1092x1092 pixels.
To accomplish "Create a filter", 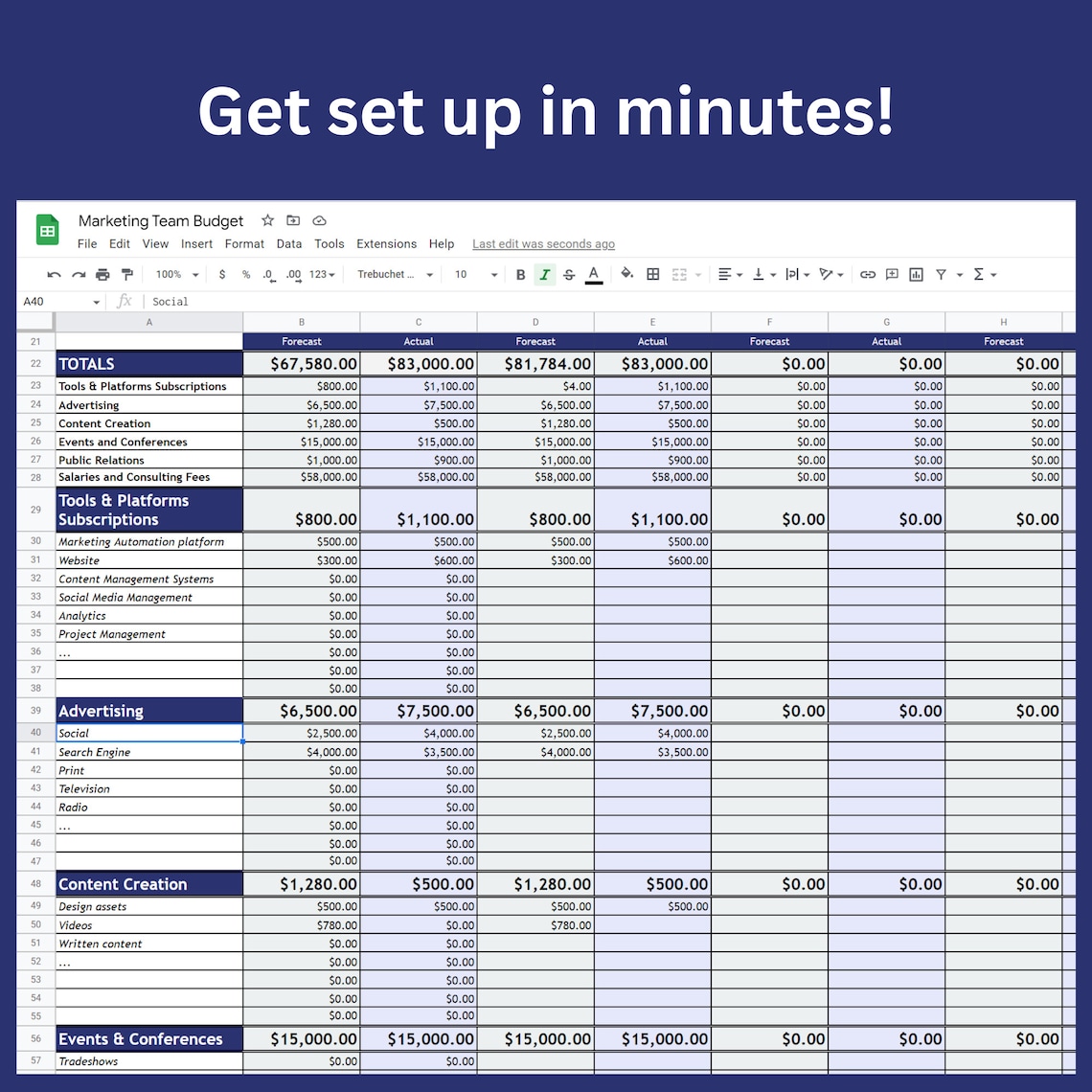I will click(x=942, y=274).
